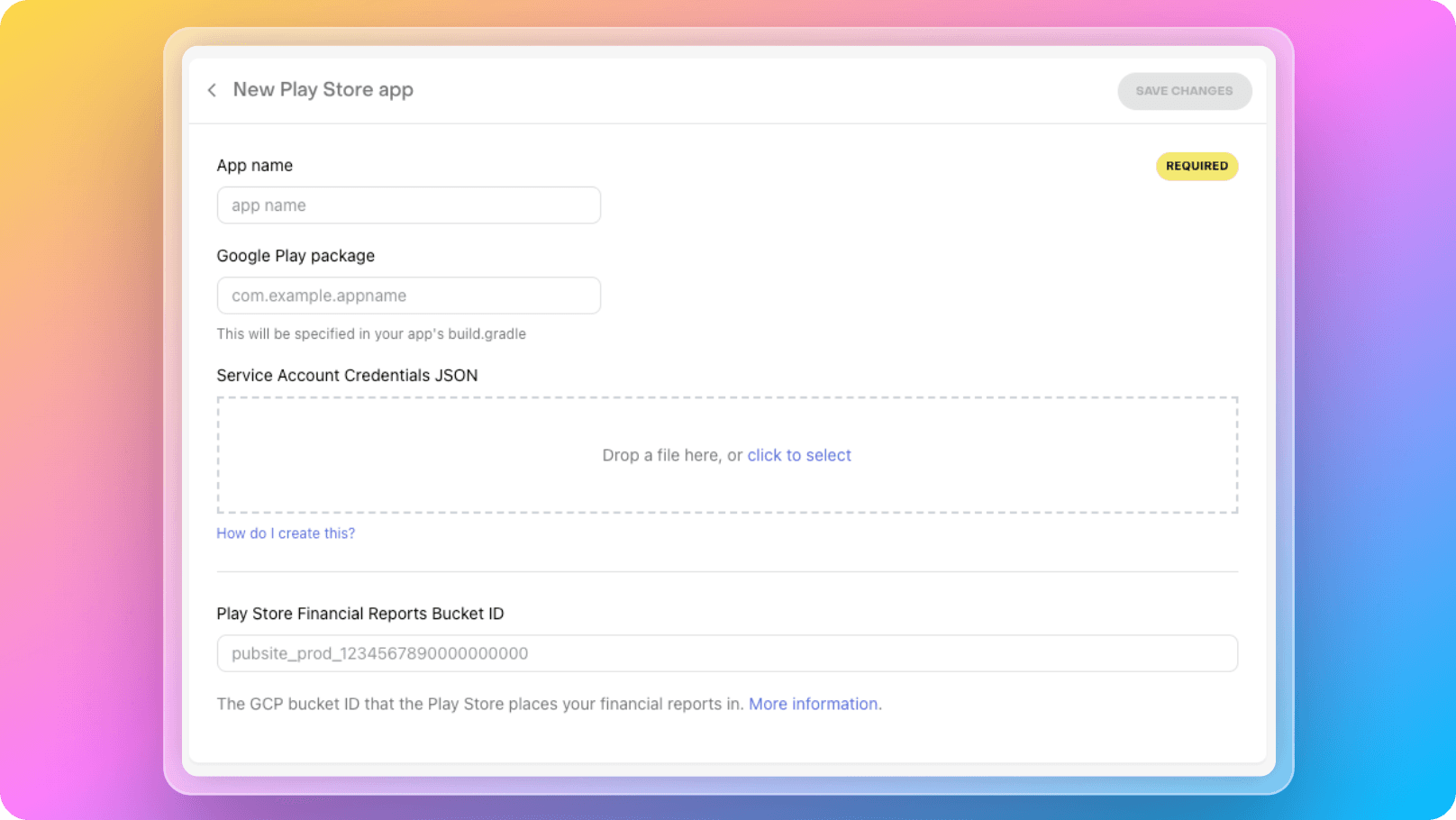The image size is (1456, 820).
Task: Open the 'More information' link
Action: pyautogui.click(x=814, y=704)
